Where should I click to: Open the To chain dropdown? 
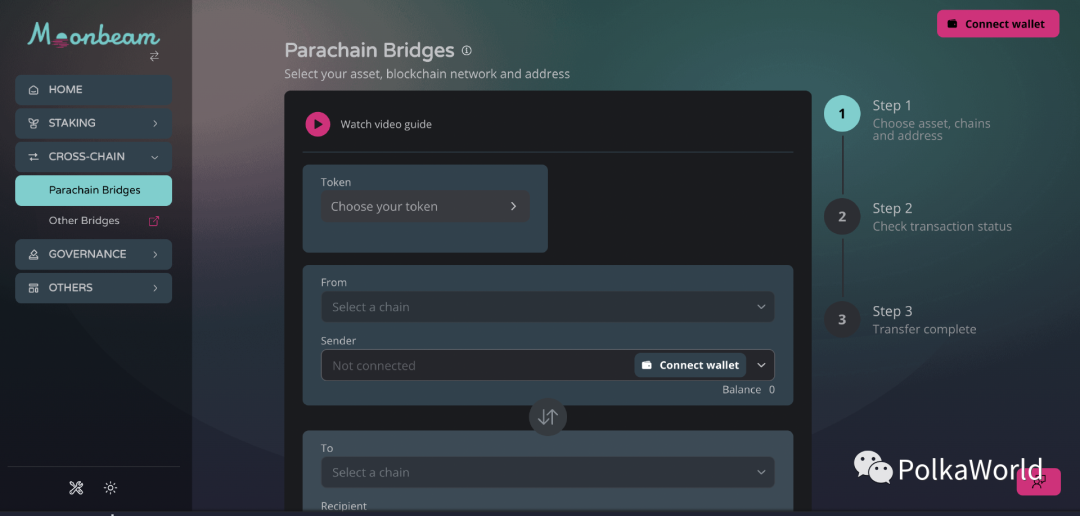point(547,472)
